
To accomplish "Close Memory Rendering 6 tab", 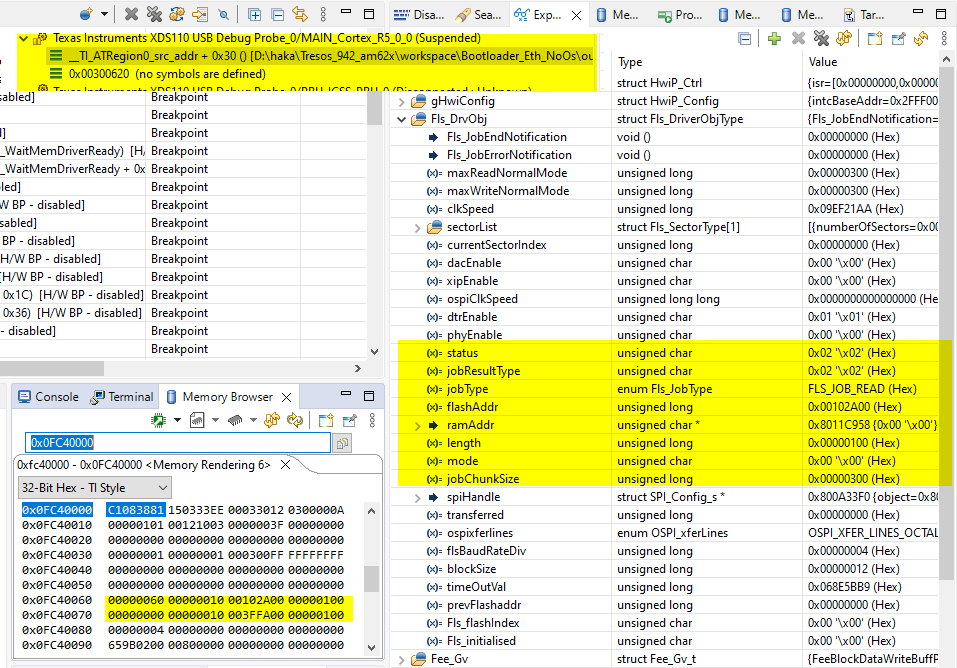I will click(x=285, y=465).
